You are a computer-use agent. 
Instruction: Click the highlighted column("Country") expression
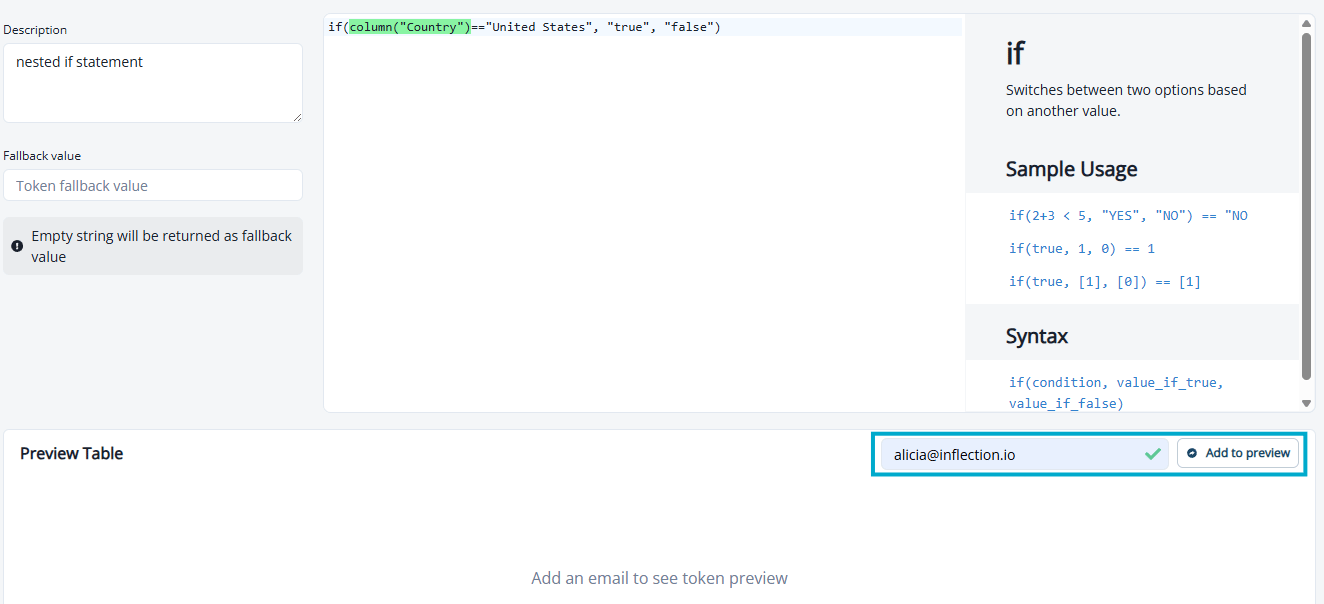coord(409,27)
